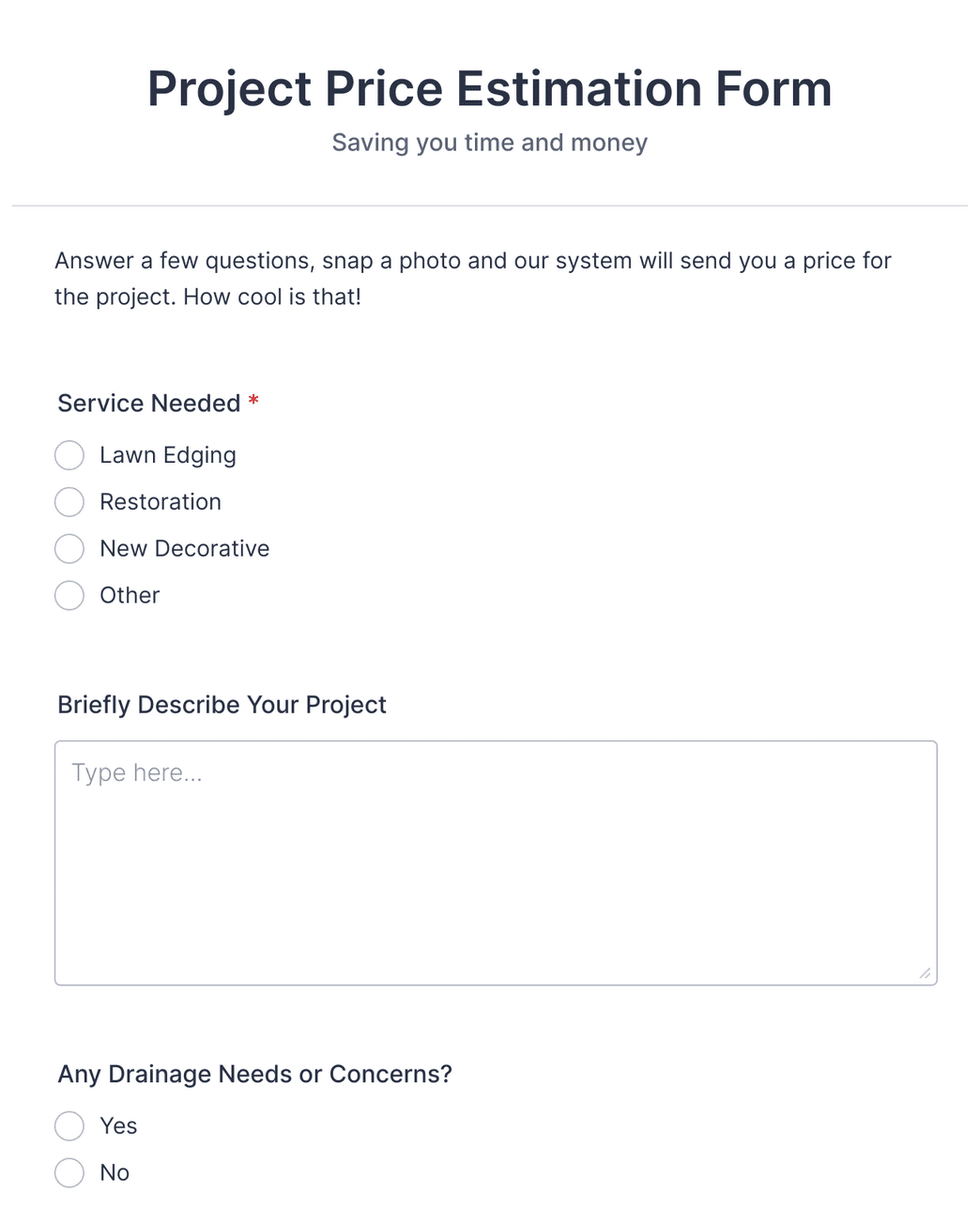Select No for drainage concerns
The height and width of the screenshot is (1206, 980).
69,1173
